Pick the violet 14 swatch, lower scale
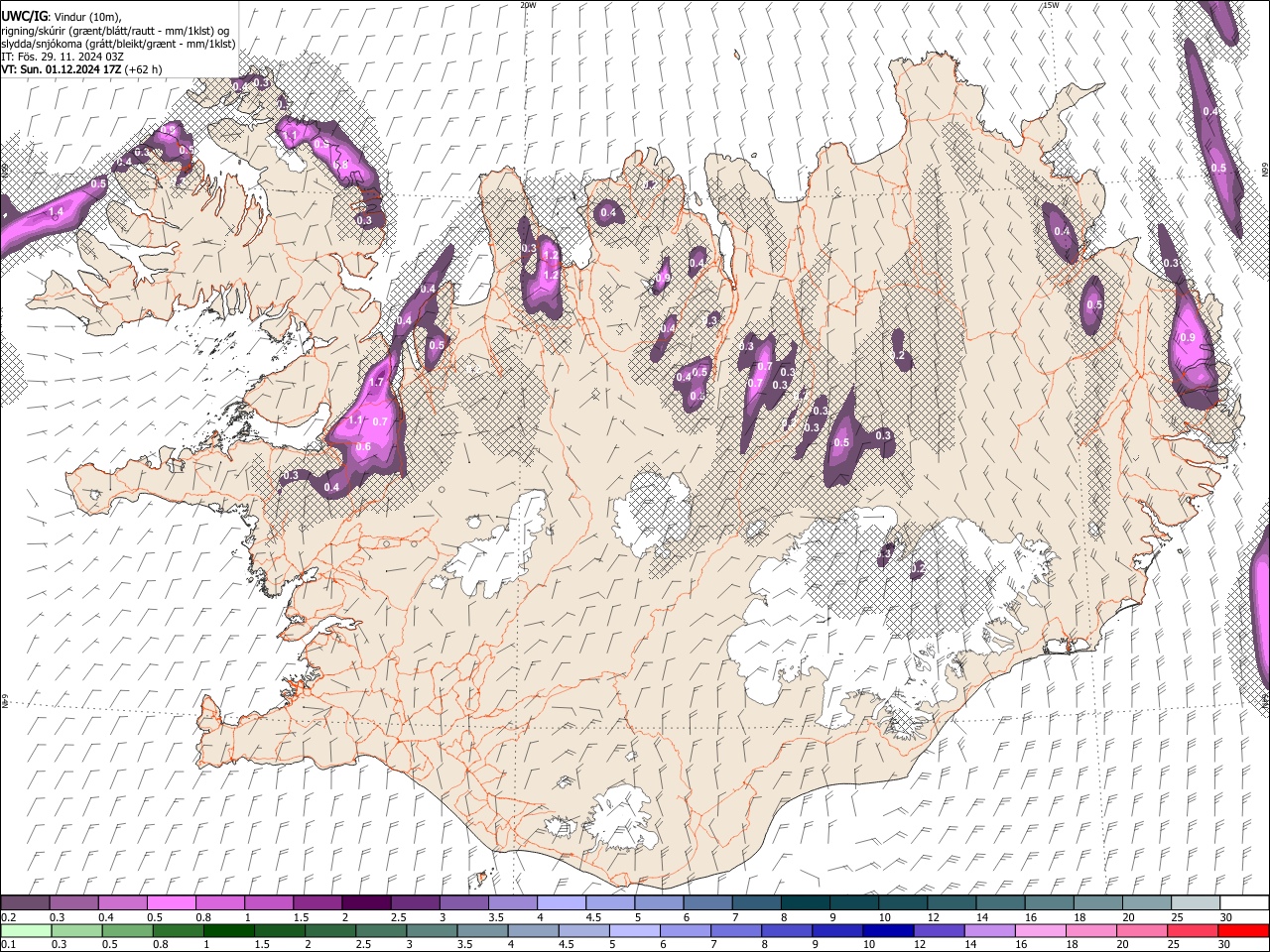The height and width of the screenshot is (952, 1270). (988, 930)
